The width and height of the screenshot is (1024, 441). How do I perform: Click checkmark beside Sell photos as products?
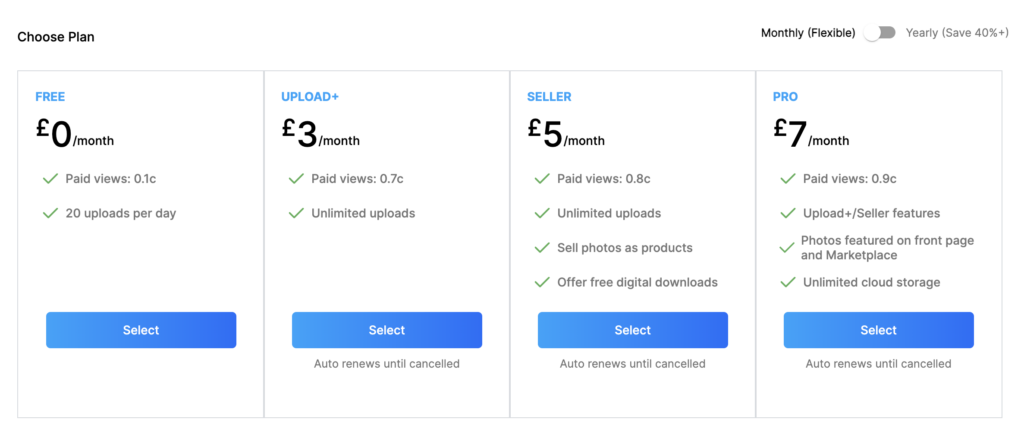click(542, 248)
